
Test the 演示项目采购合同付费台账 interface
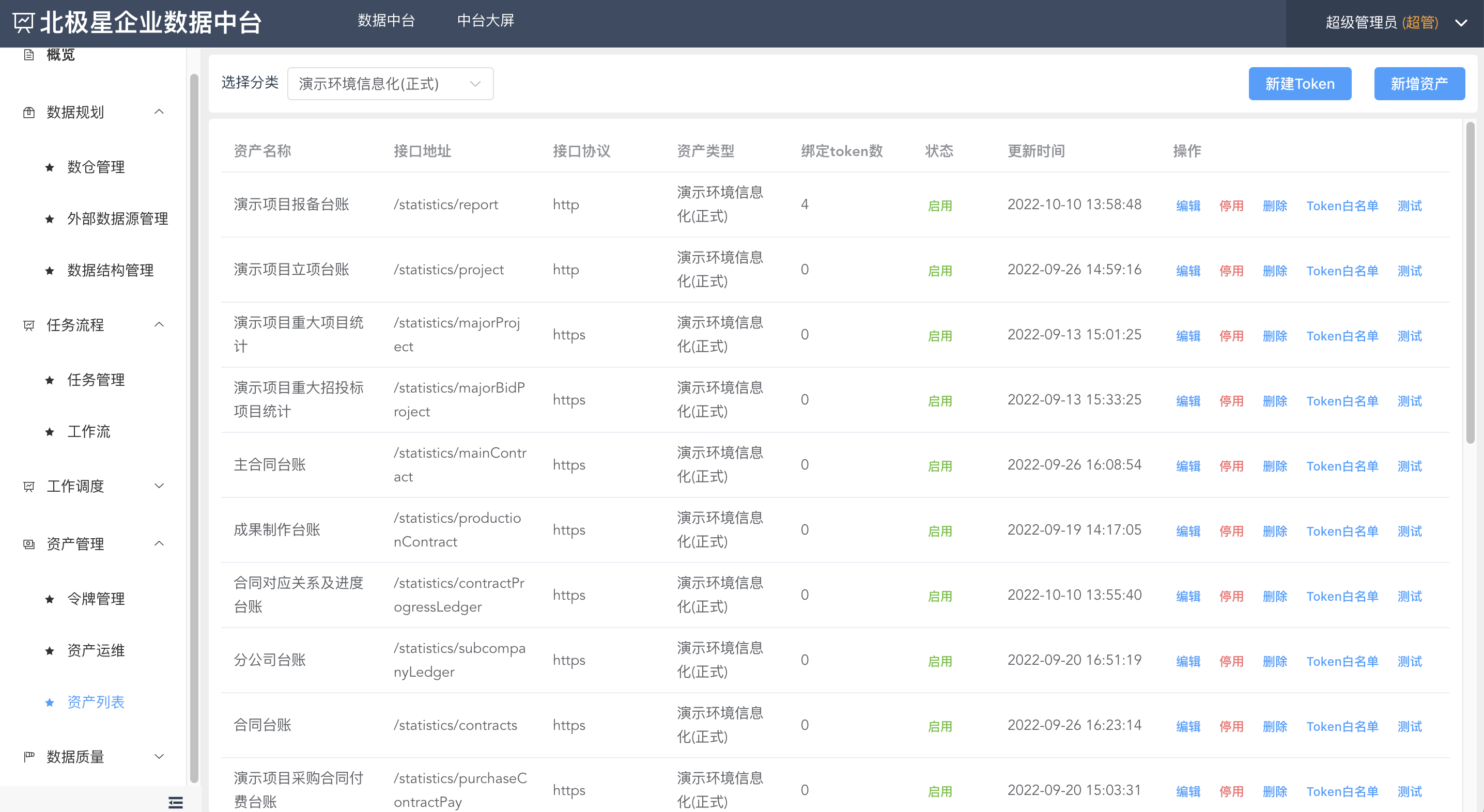click(1409, 791)
